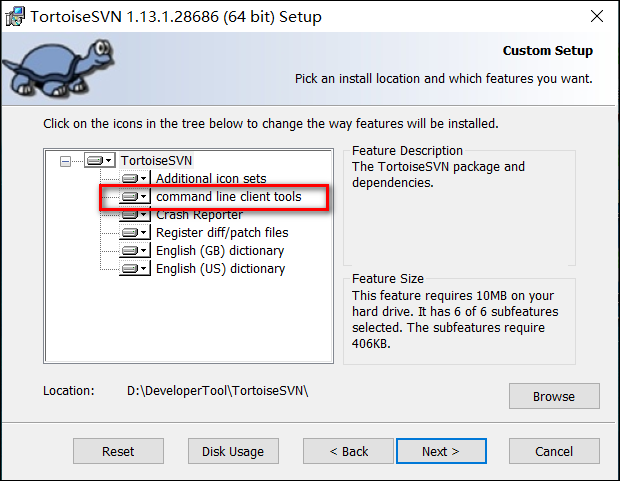Open Crash Reporter install option dropdown
Image resolution: width=620 pixels, height=481 pixels.
click(x=135, y=215)
